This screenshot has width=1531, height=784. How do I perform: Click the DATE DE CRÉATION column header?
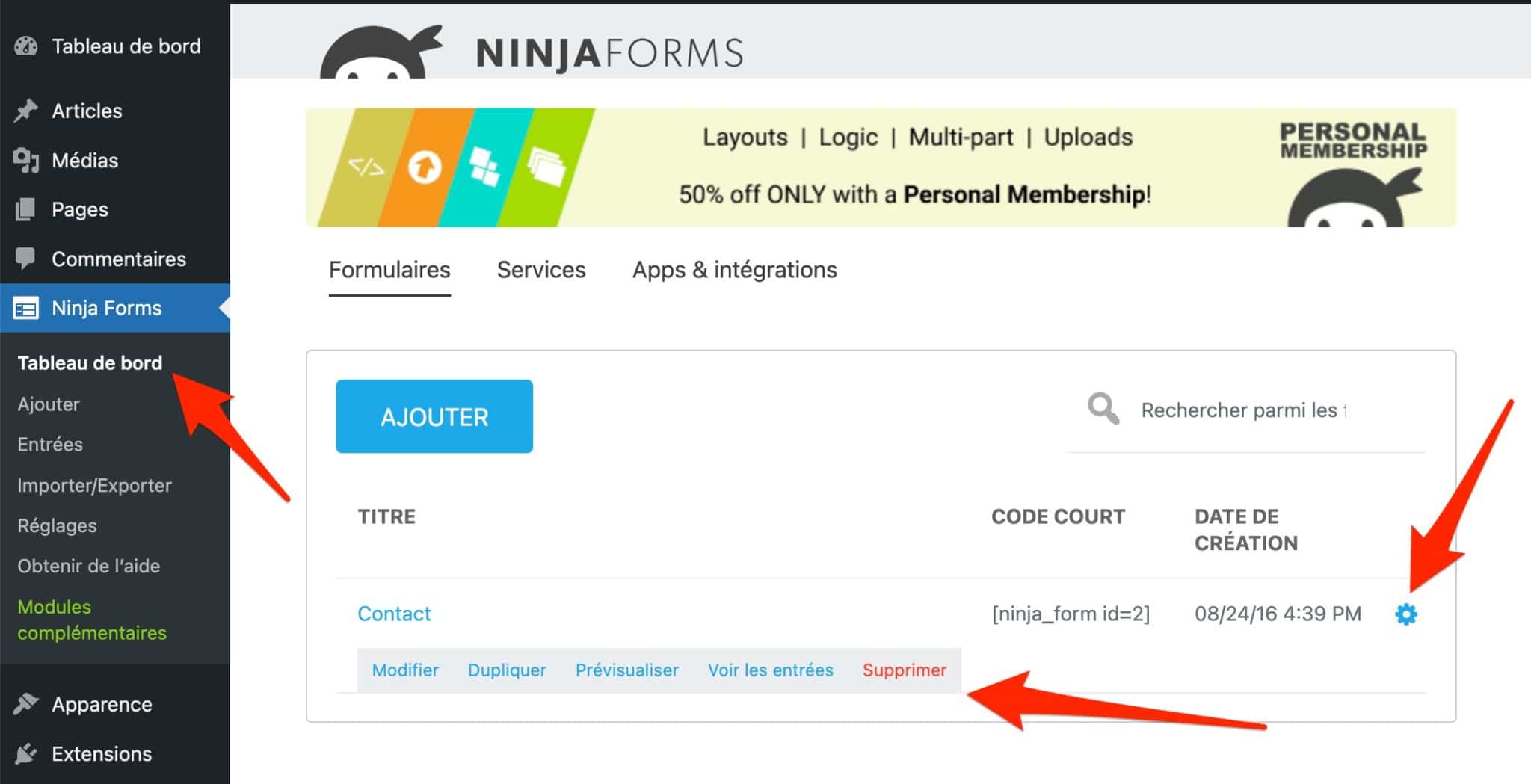pyautogui.click(x=1246, y=530)
